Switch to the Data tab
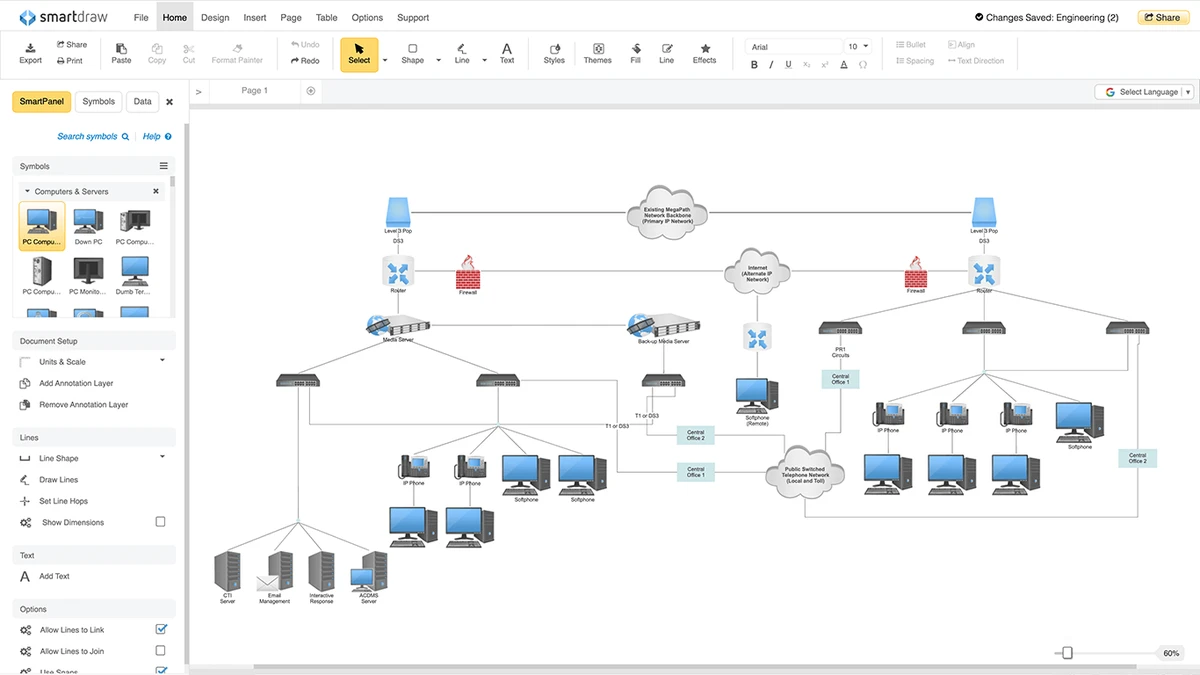The width and height of the screenshot is (1200, 675). tap(143, 102)
